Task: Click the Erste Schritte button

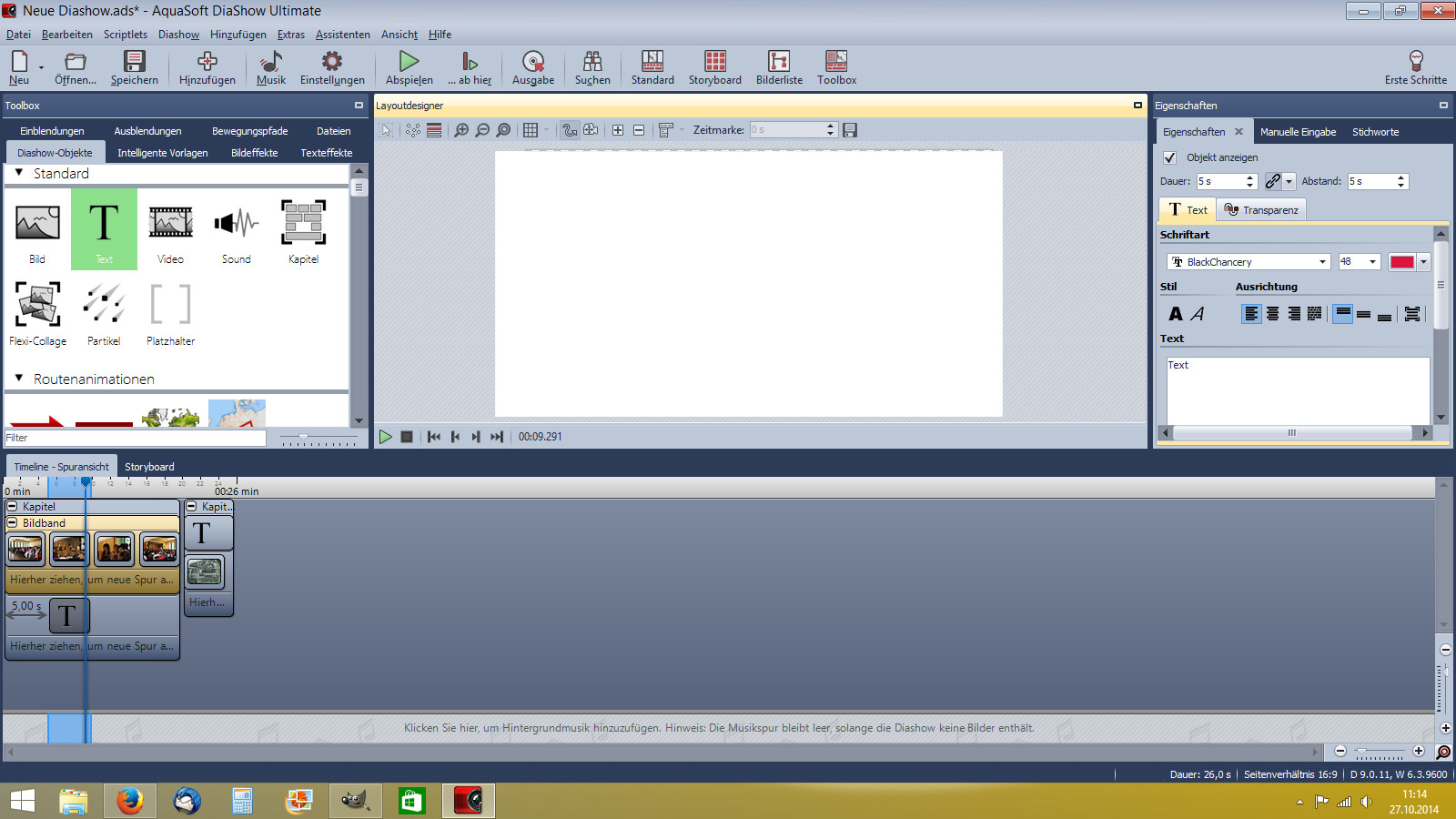Action: 1415,67
